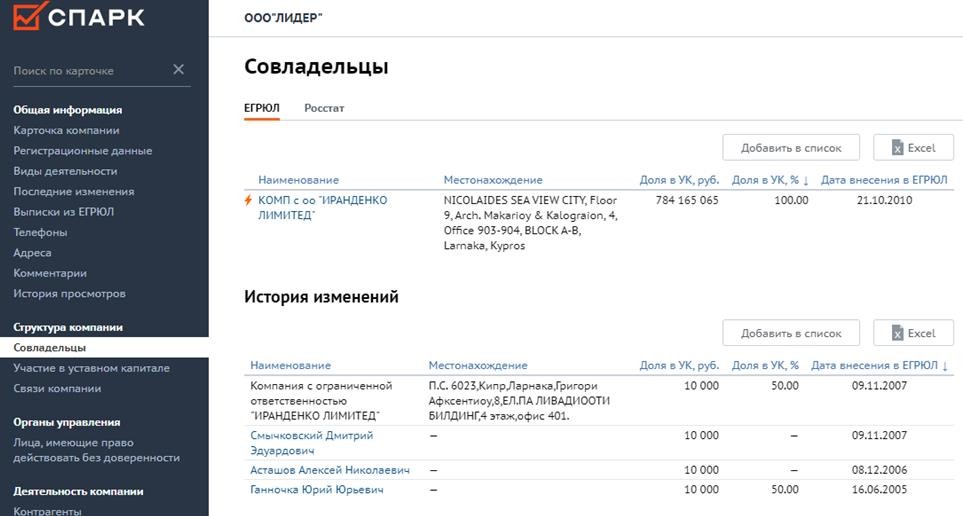Click upper Добавить в список button
The width and height of the screenshot is (963, 516).
click(x=791, y=148)
